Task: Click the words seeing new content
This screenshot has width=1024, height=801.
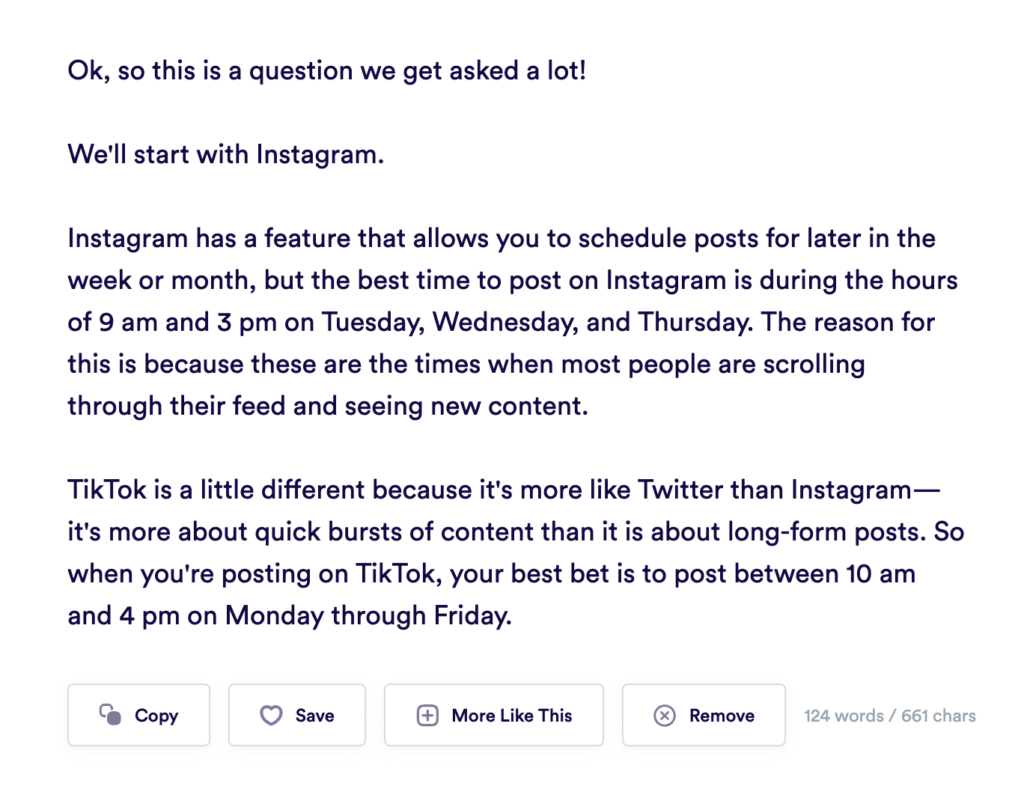Action: click(x=466, y=406)
